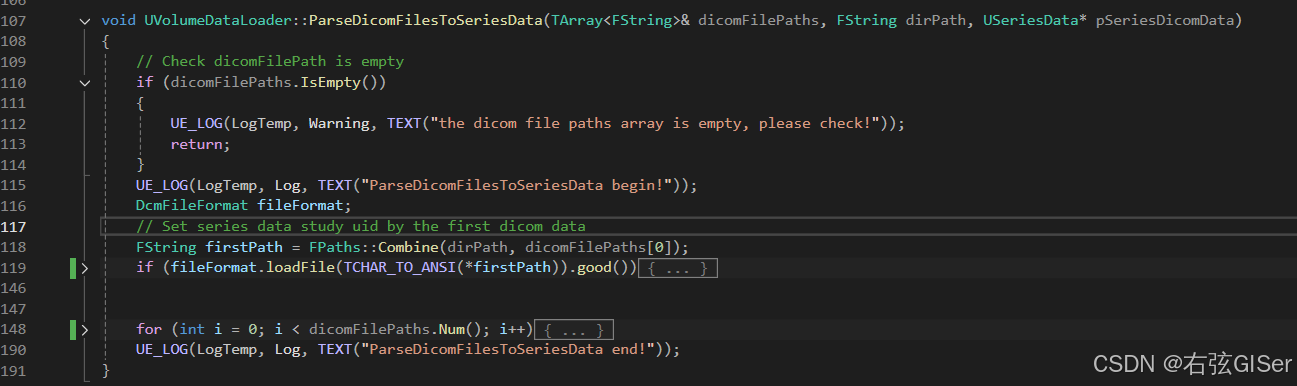Expand the folded if block at line 119
This screenshot has height=386, width=1297.
point(84,268)
